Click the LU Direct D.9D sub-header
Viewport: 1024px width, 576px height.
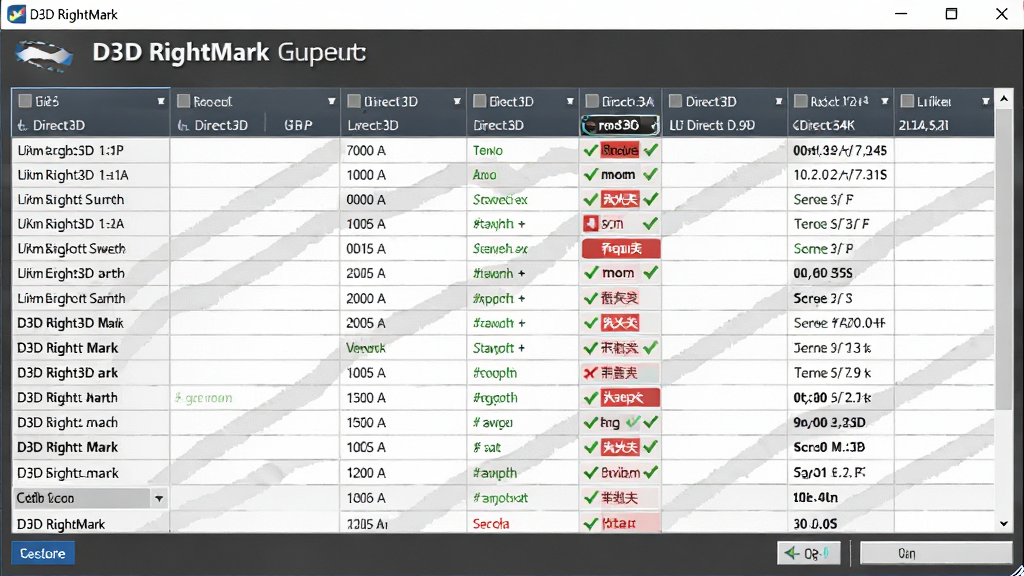712,125
